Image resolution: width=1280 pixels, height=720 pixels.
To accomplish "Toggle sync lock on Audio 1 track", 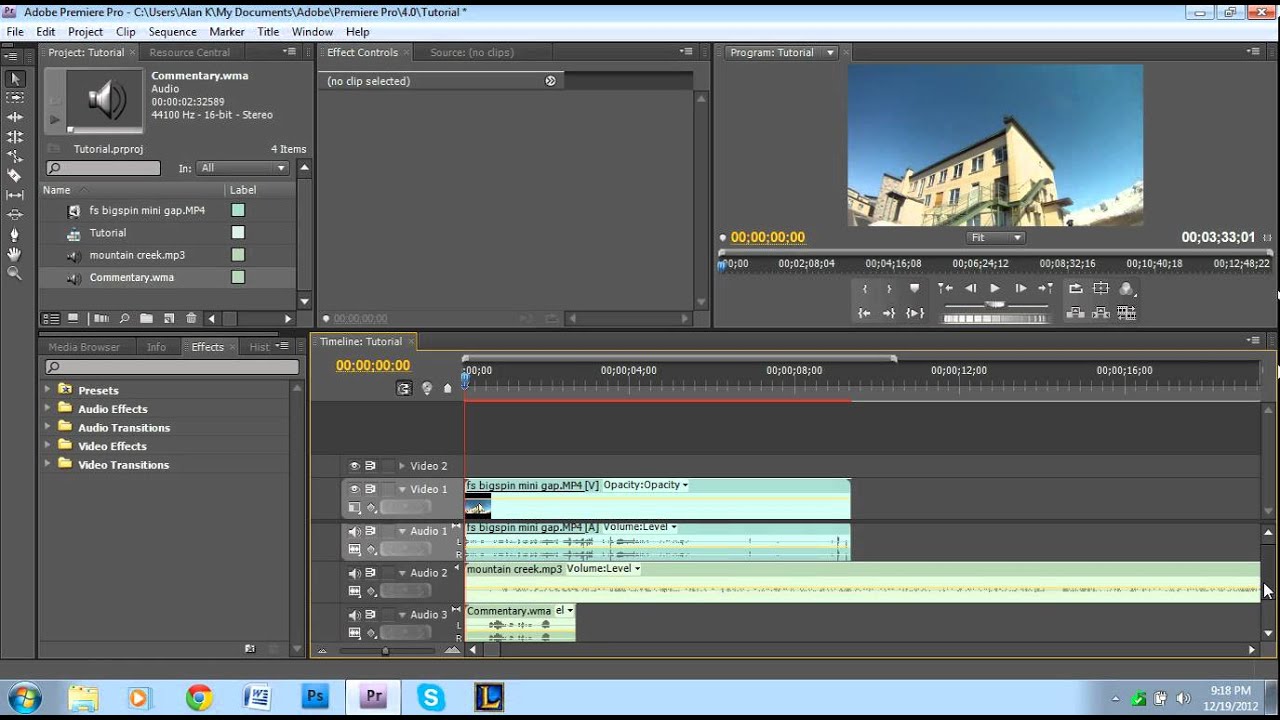I will point(370,531).
